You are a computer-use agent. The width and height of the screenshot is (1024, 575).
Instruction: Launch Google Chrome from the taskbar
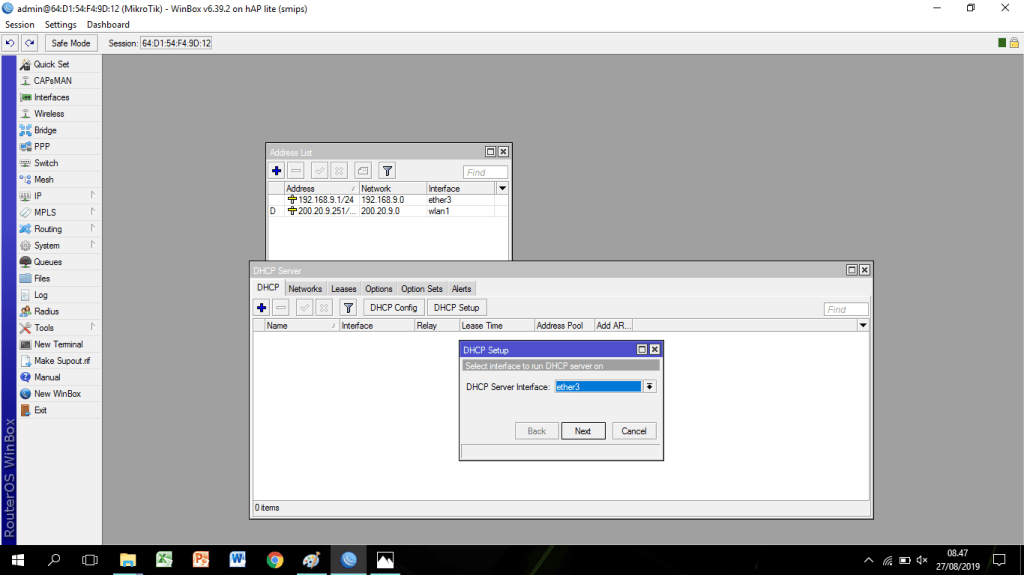(x=275, y=560)
